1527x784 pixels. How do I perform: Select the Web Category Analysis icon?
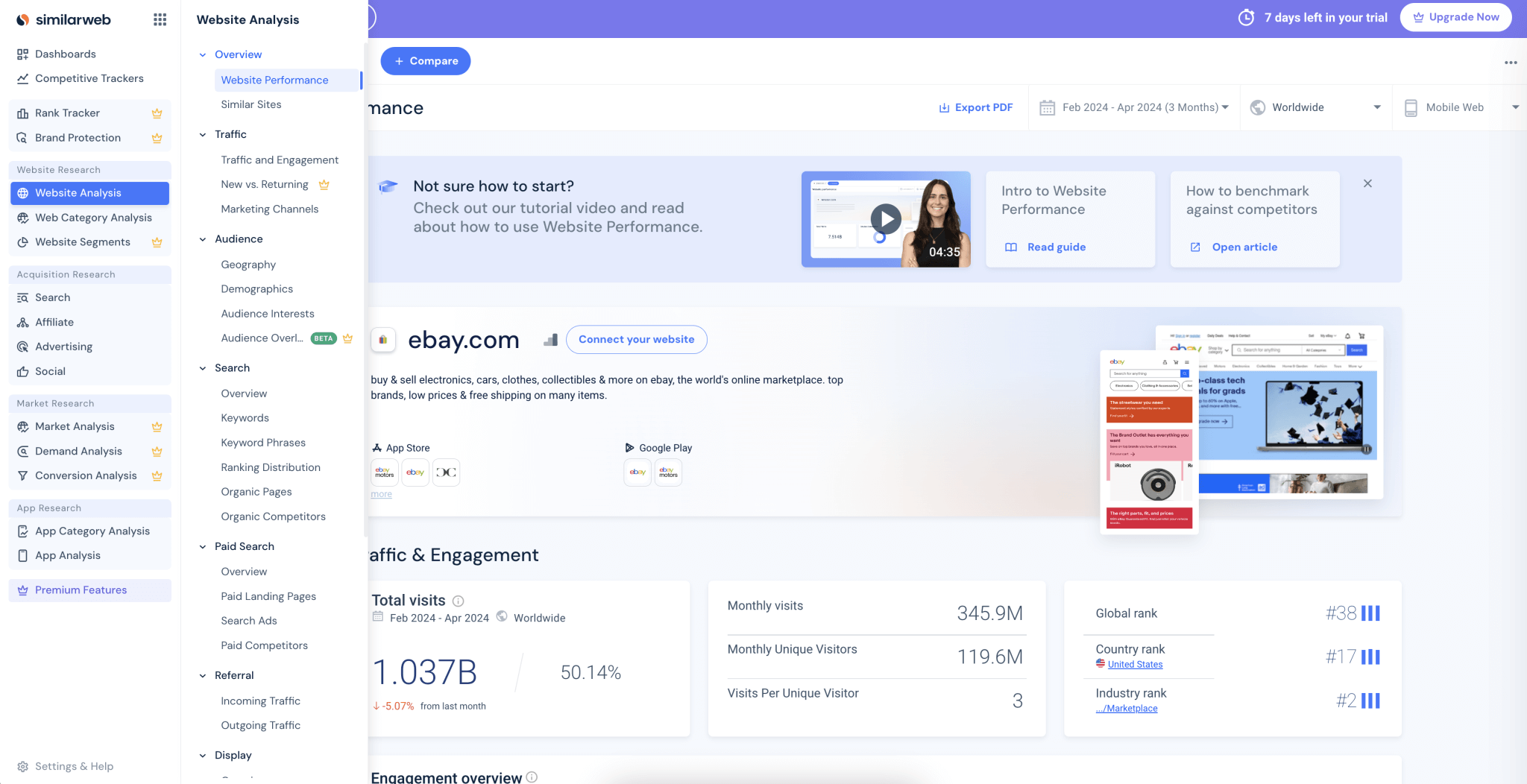tap(23, 218)
